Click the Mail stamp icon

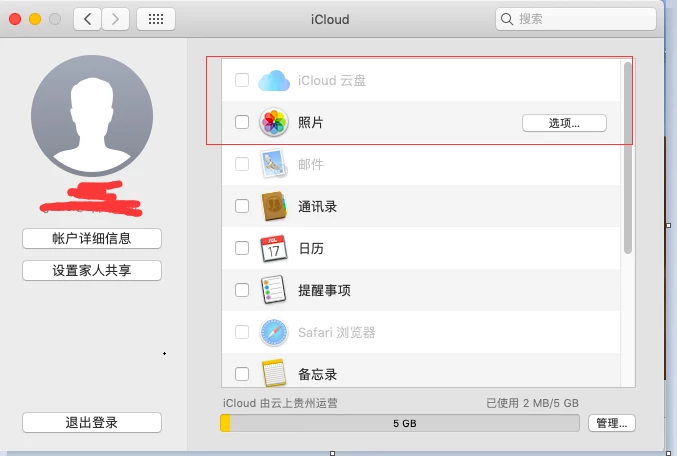[274, 164]
